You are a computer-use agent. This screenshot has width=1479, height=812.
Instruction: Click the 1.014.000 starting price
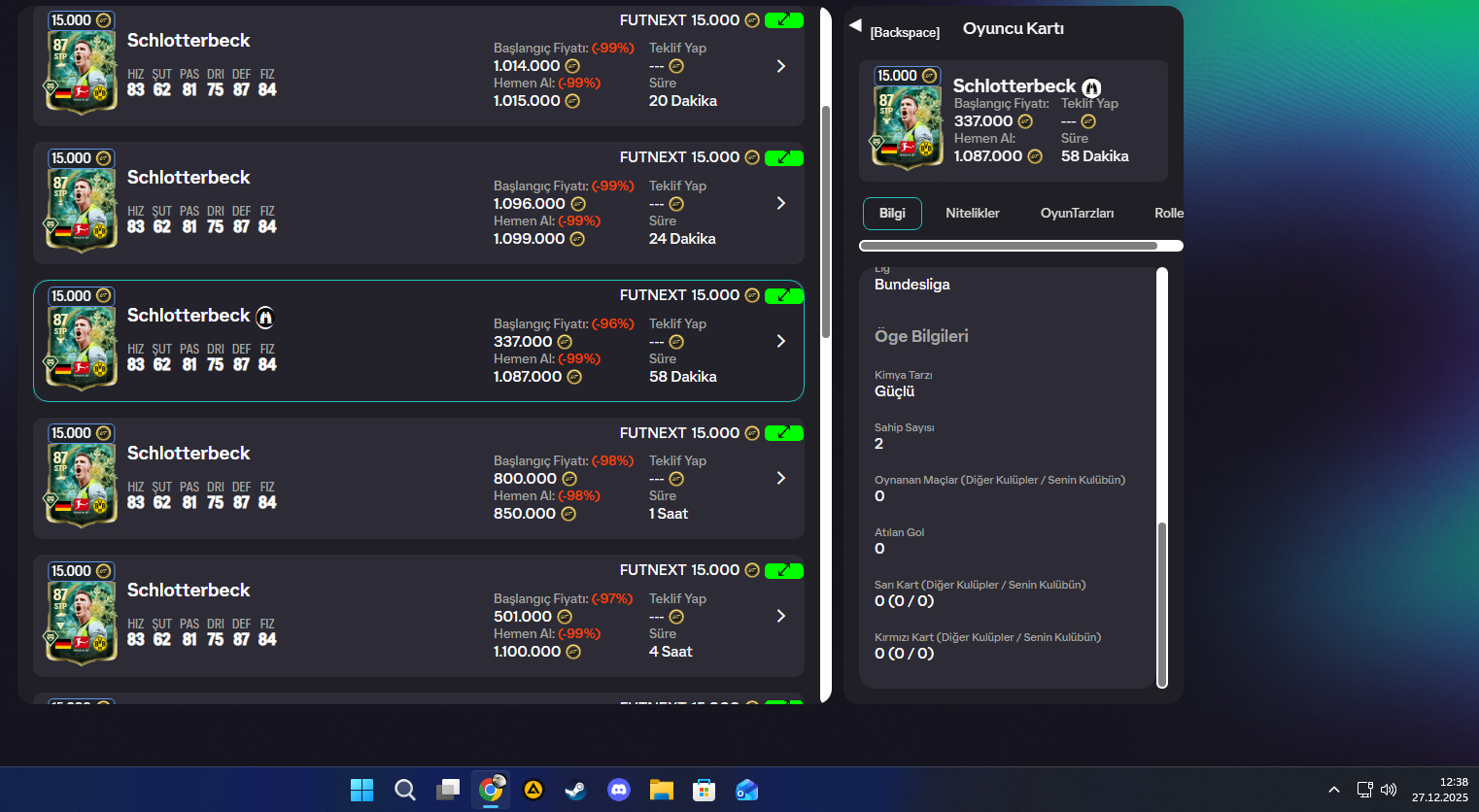tap(527, 66)
